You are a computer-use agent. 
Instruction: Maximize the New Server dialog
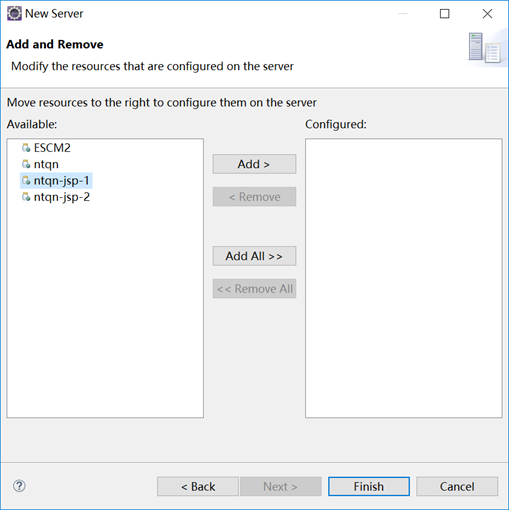click(x=444, y=14)
